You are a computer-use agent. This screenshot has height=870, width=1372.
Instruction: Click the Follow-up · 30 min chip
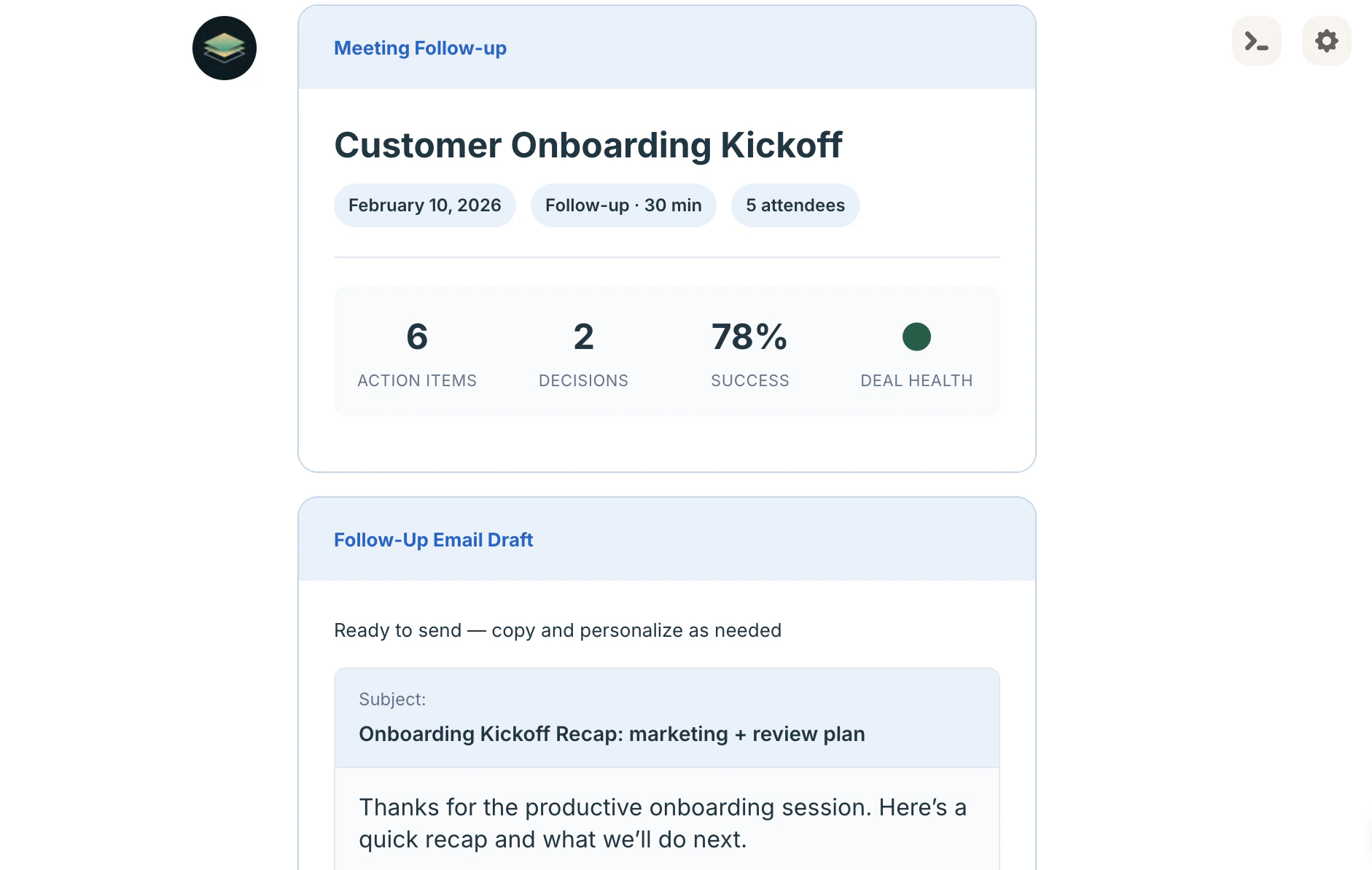coord(623,205)
